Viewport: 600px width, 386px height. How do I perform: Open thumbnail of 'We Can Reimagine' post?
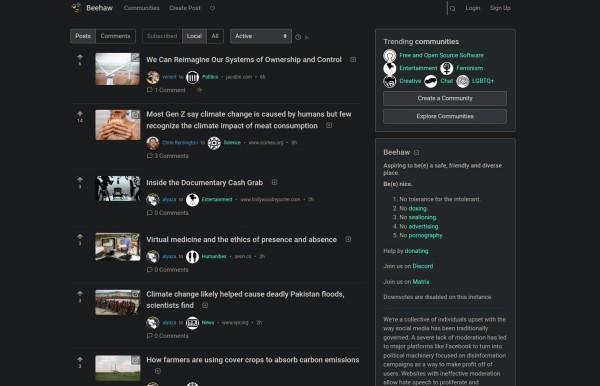(x=117, y=69)
